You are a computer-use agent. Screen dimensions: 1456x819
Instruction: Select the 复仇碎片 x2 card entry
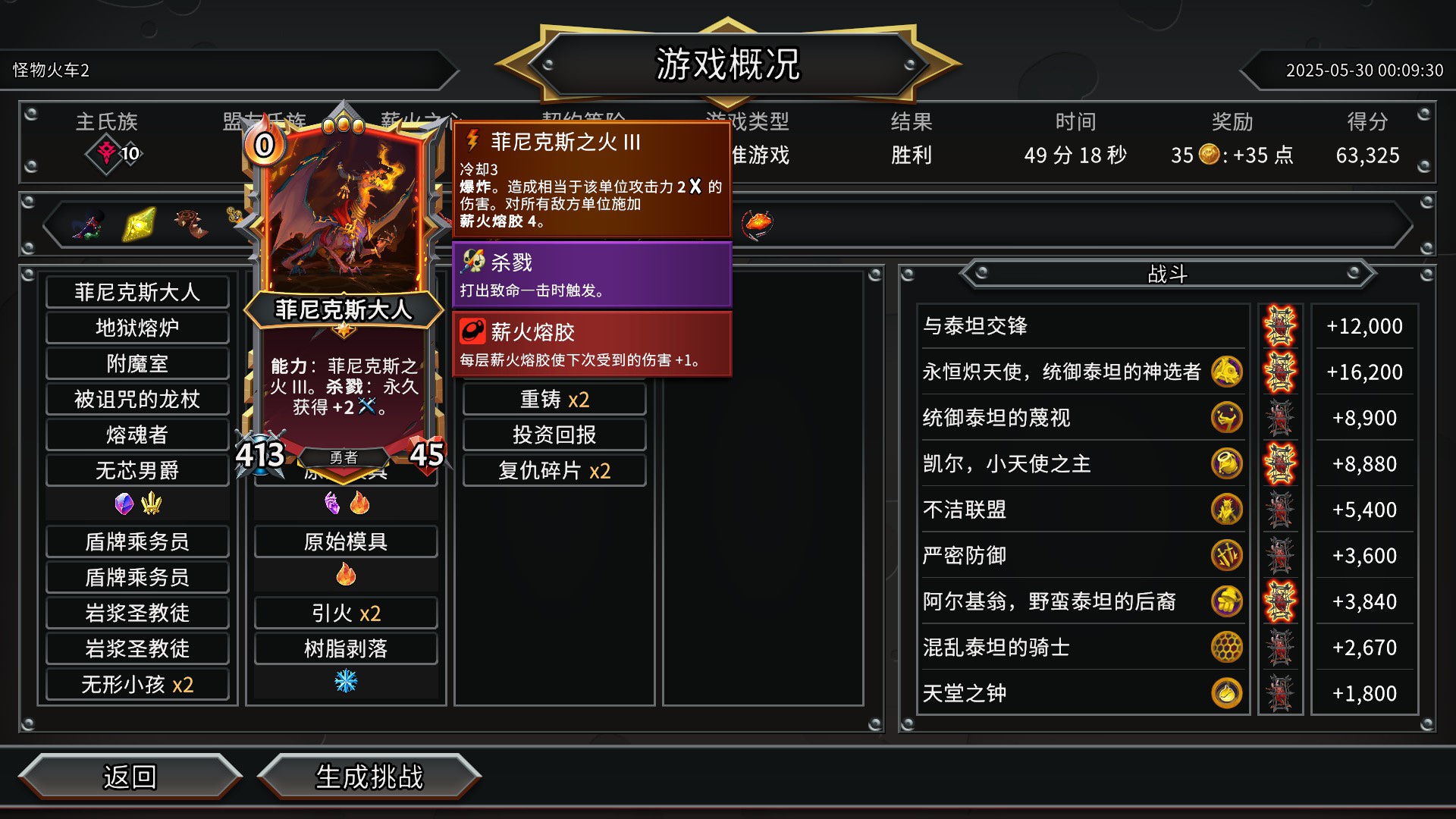(x=554, y=470)
